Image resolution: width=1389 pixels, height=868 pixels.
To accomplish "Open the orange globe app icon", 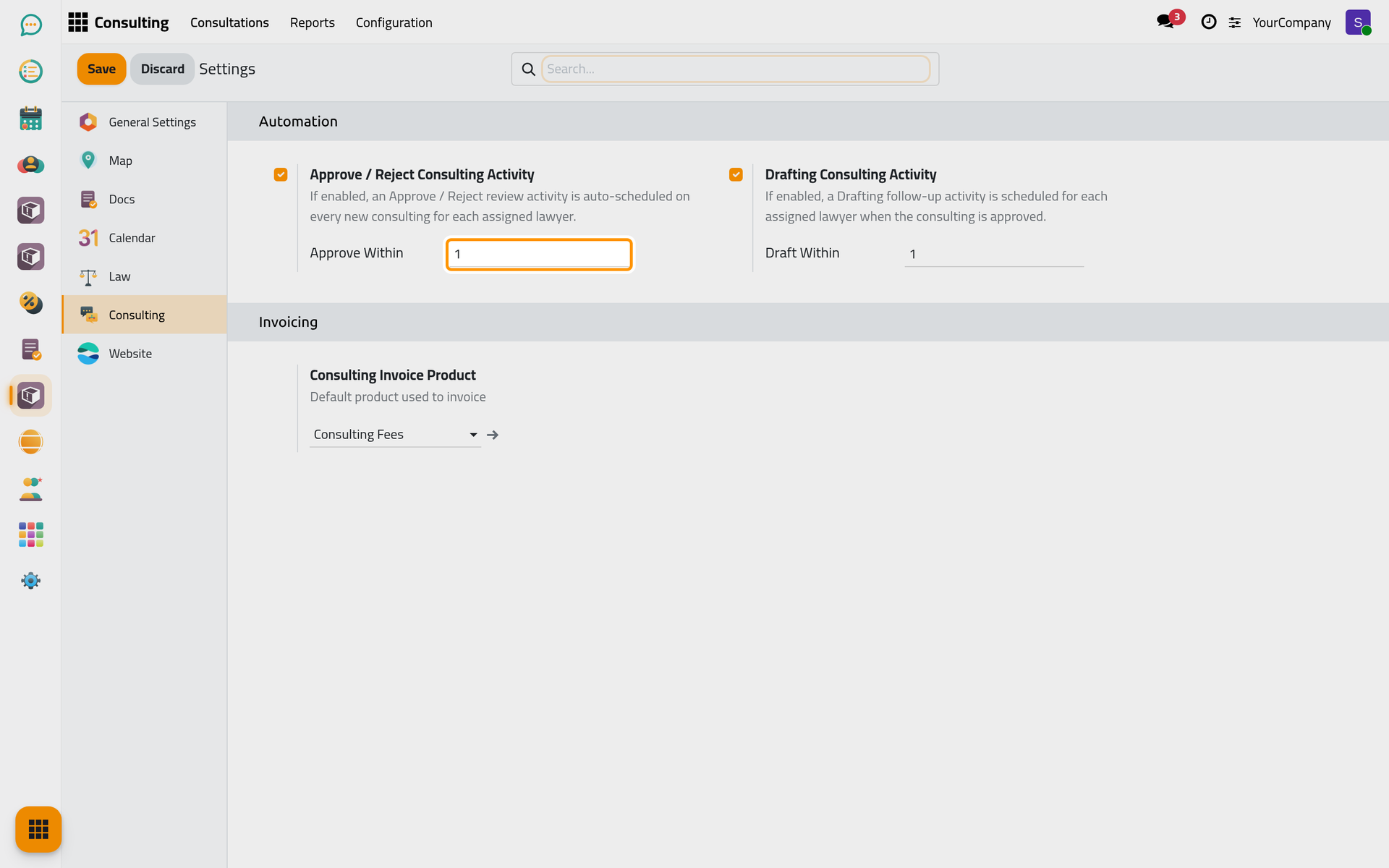I will (x=30, y=442).
